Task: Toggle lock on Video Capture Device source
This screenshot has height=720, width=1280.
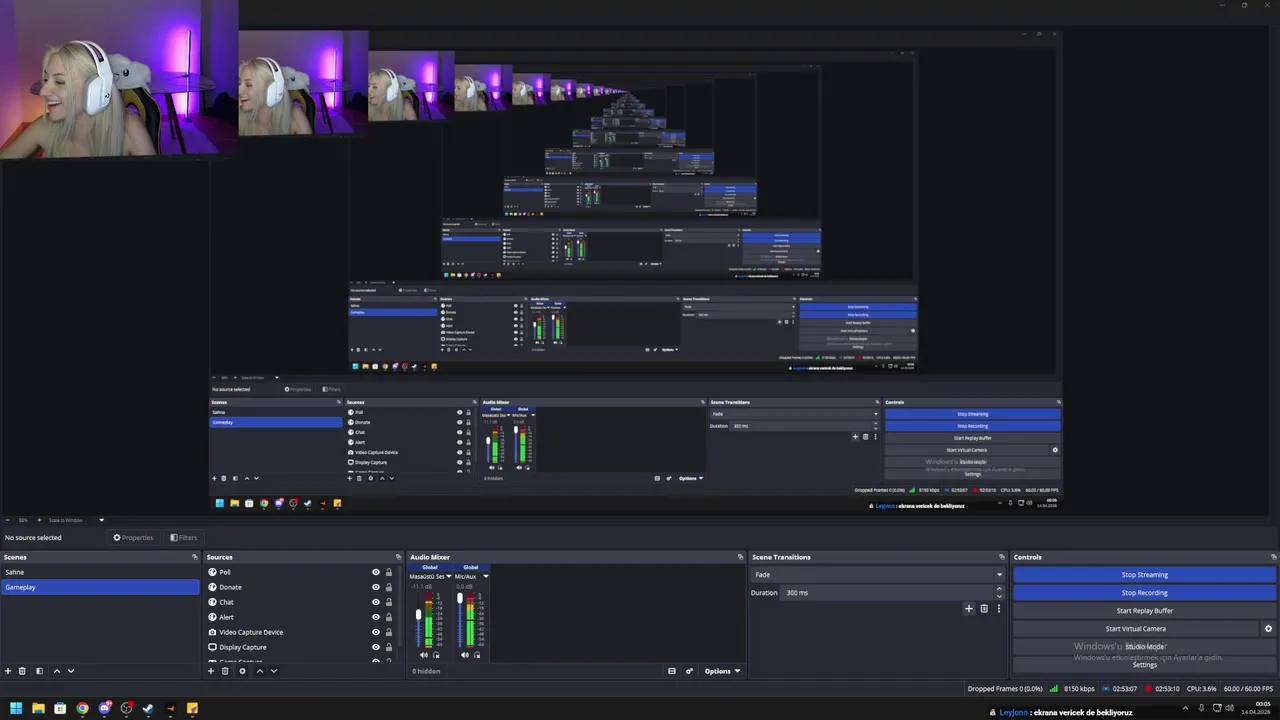Action: 389,632
